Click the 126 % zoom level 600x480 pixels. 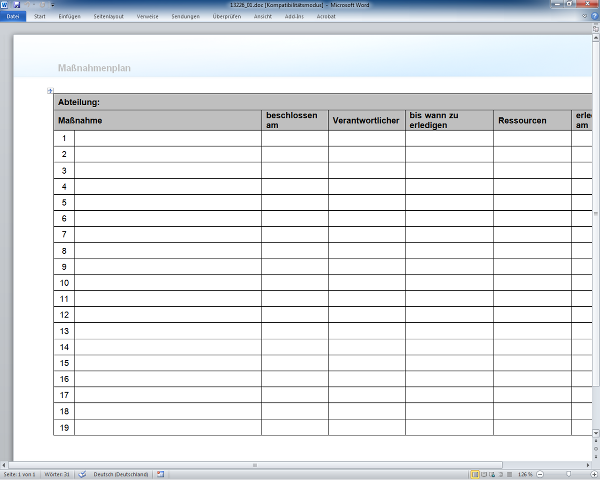[524, 473]
